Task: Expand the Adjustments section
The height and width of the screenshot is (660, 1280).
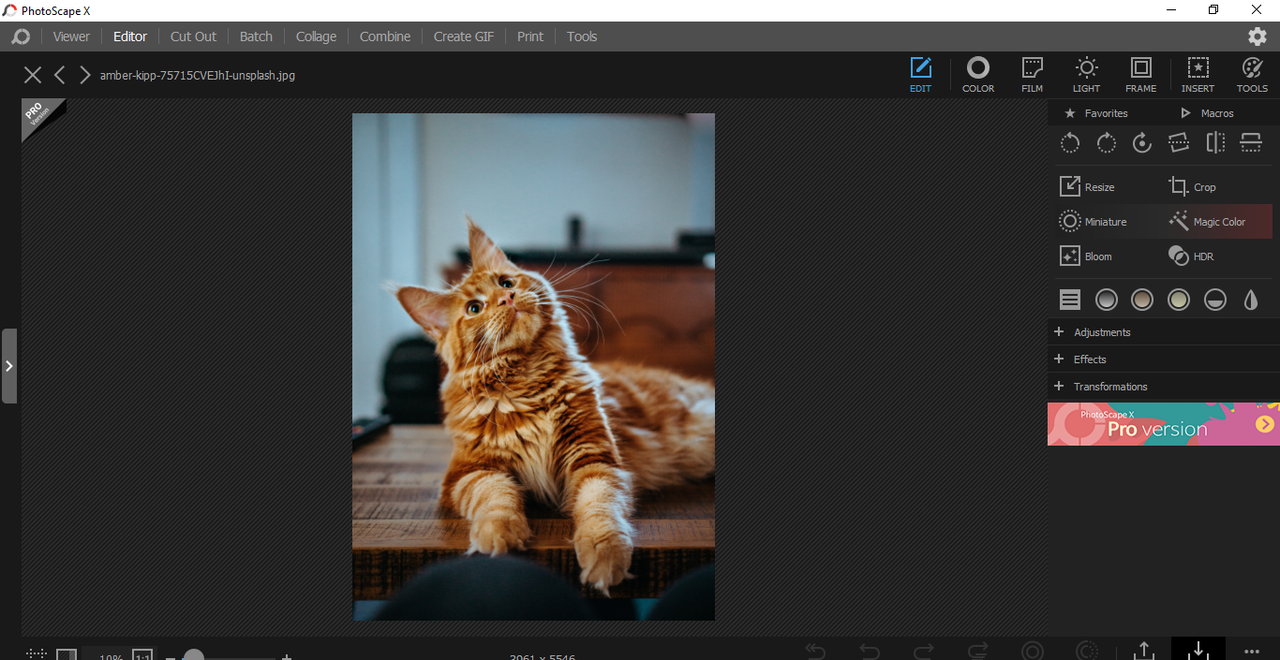Action: coord(1101,332)
